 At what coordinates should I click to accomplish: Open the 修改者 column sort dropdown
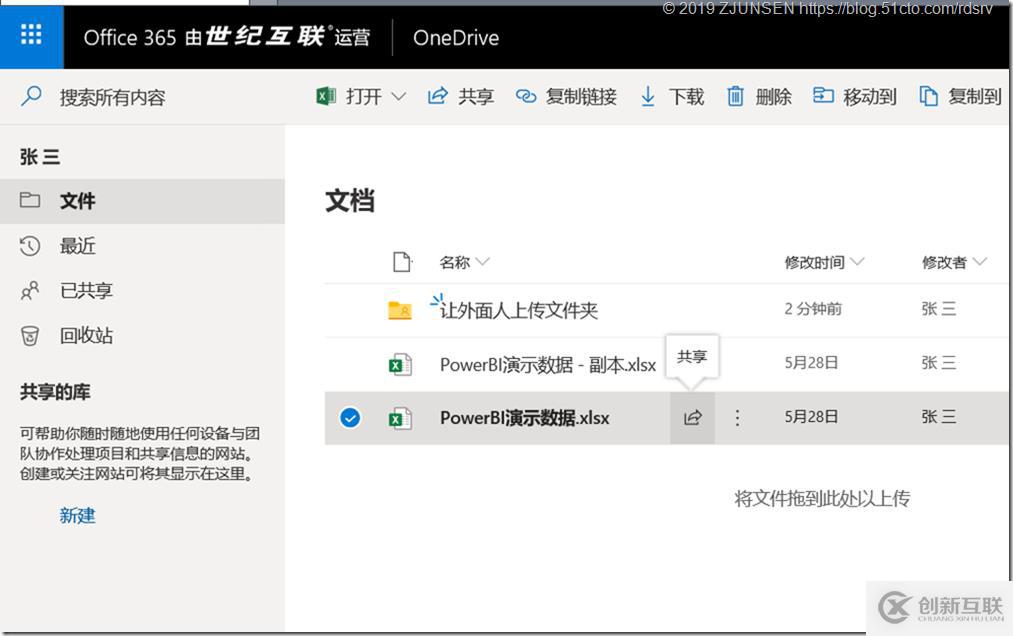(979, 262)
